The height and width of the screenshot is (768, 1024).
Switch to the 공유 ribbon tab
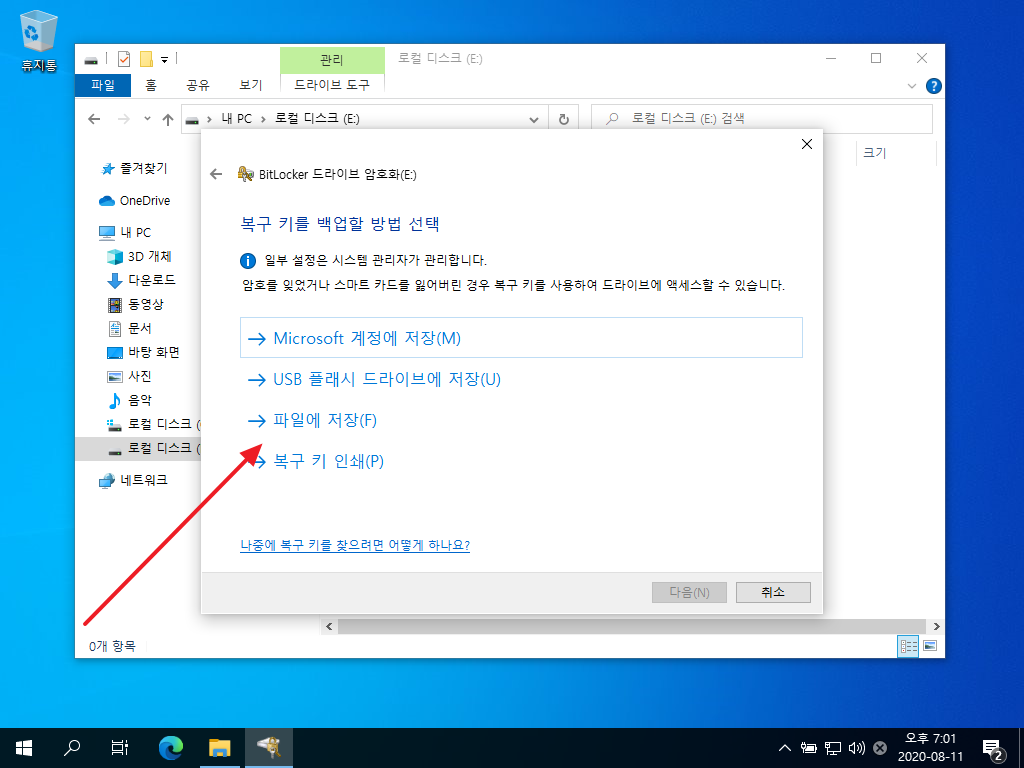(x=197, y=85)
